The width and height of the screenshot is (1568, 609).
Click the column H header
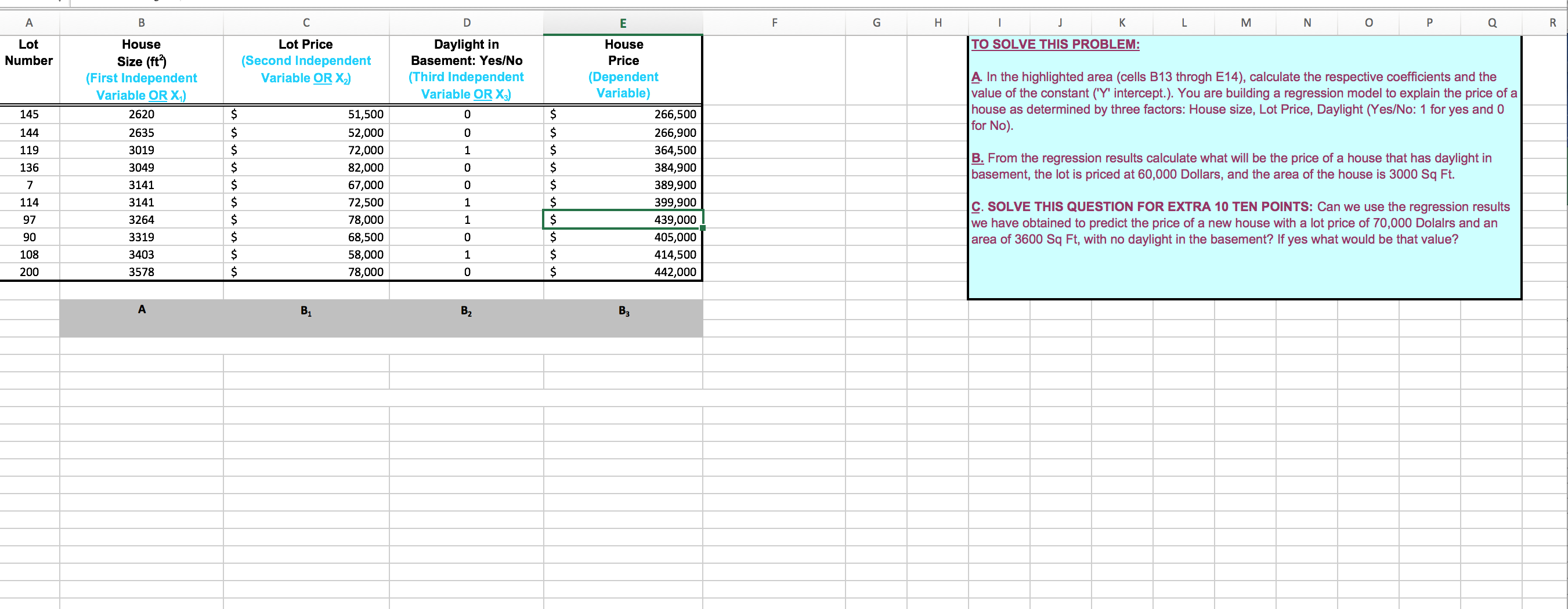click(937, 23)
